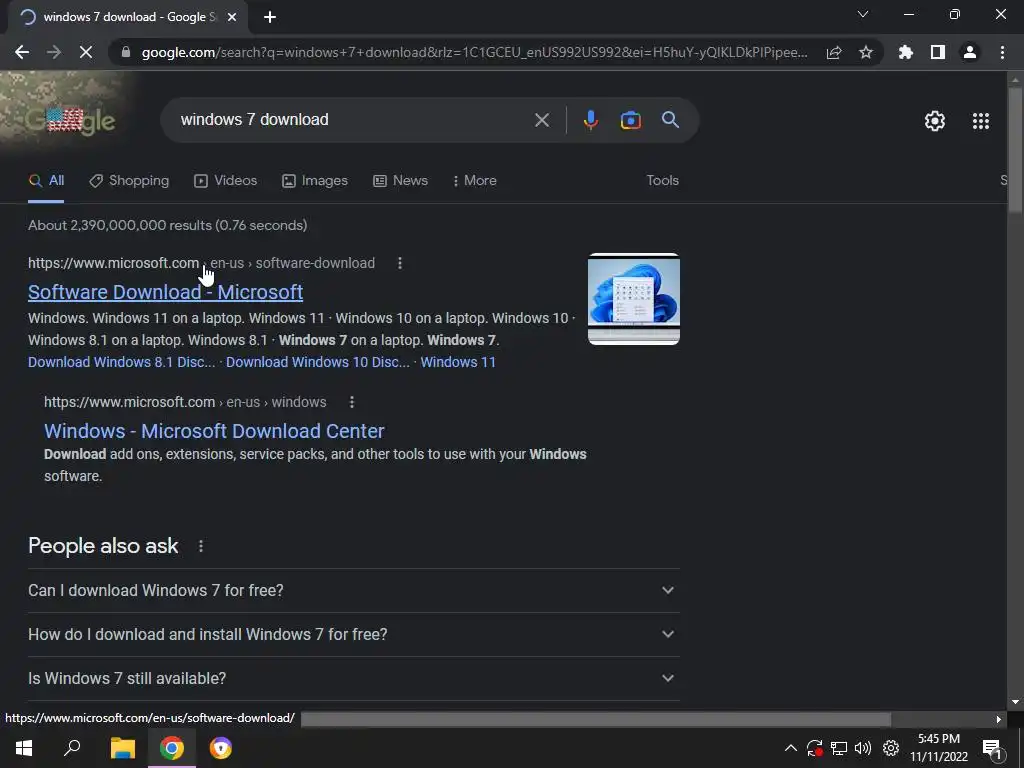Open People also ask options menu

[x=201, y=546]
